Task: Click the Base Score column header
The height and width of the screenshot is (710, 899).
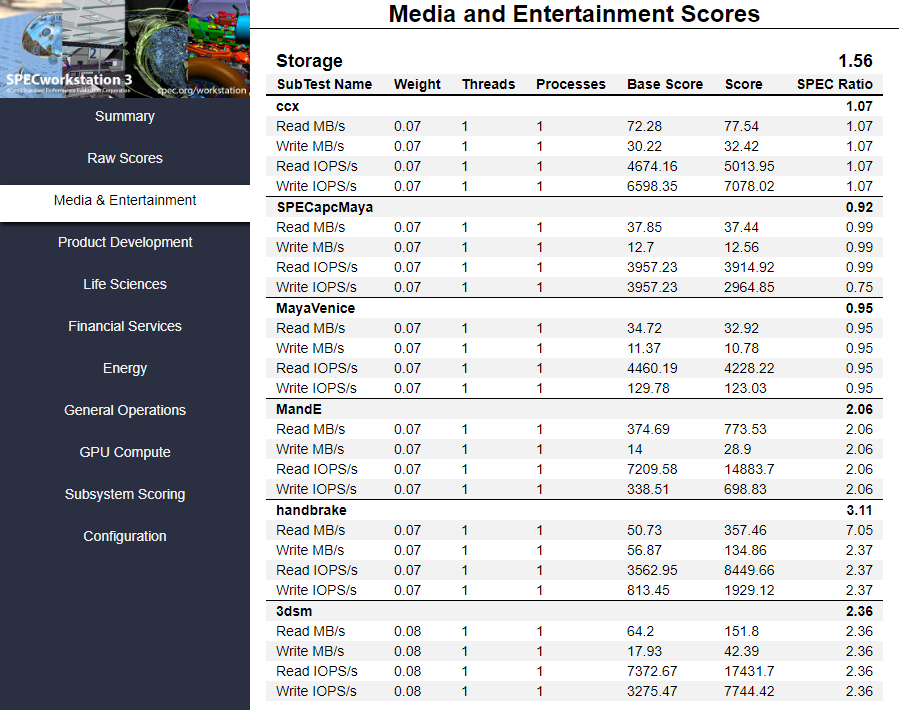Action: coord(665,84)
